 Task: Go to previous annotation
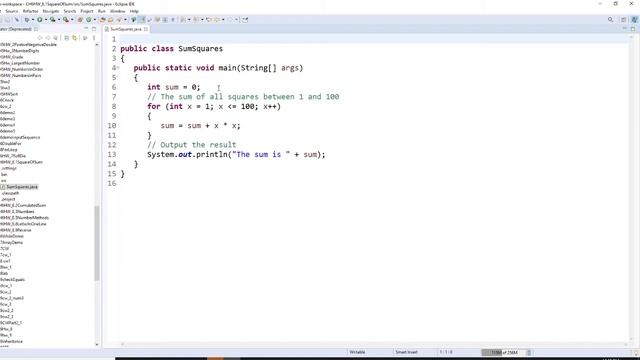[196, 20]
